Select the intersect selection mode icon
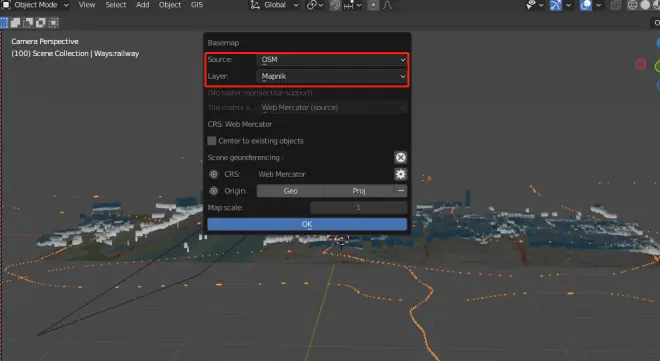Viewport: 660px width, 361px height. (53, 22)
